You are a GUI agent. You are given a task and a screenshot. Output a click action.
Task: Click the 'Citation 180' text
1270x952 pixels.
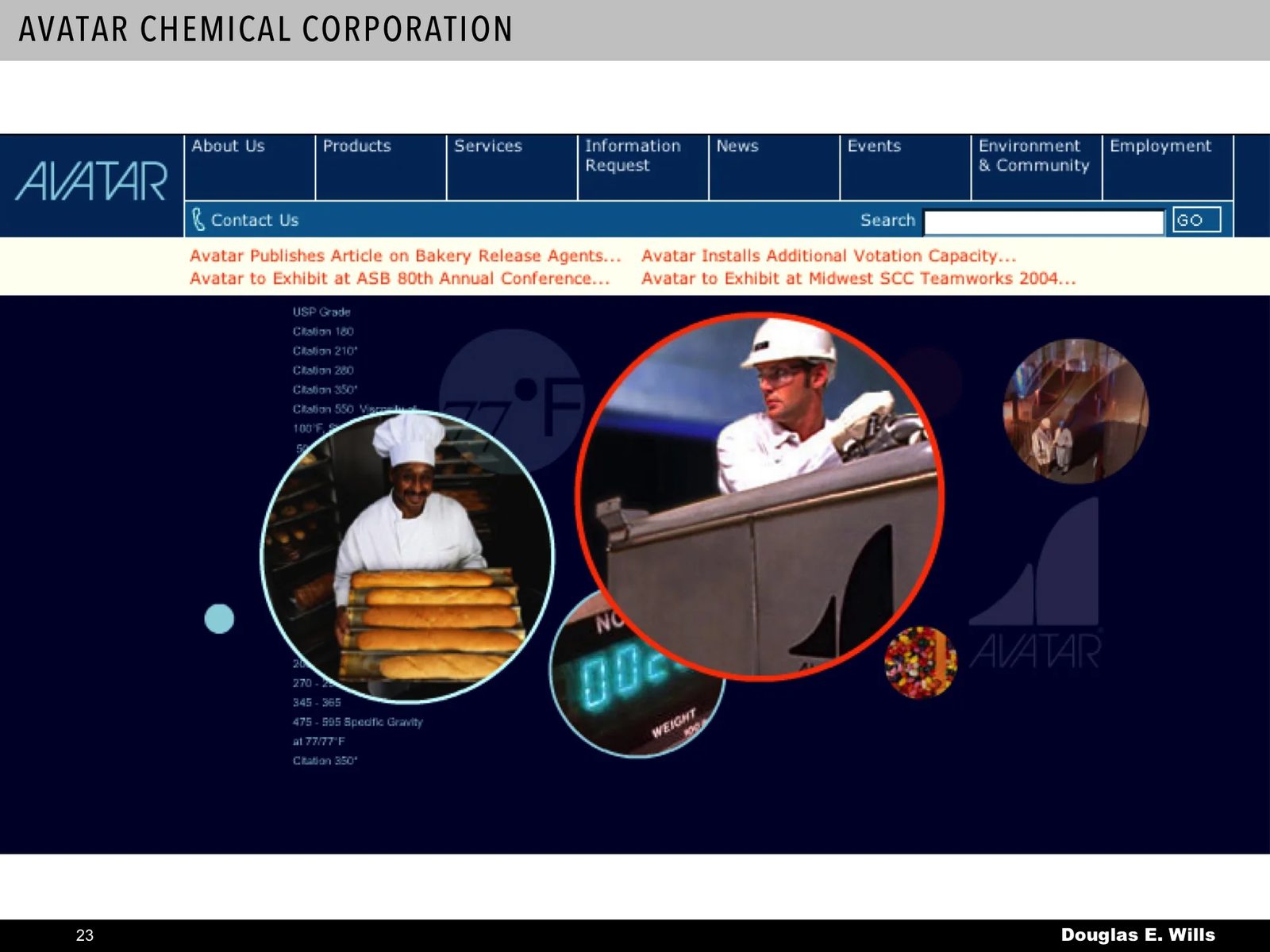pos(323,331)
